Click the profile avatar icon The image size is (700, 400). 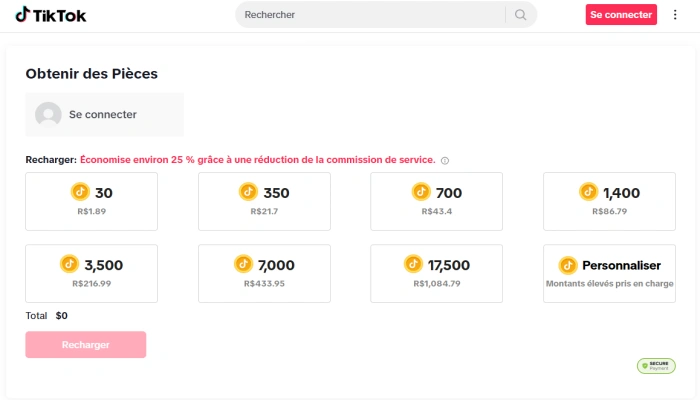[x=48, y=115]
